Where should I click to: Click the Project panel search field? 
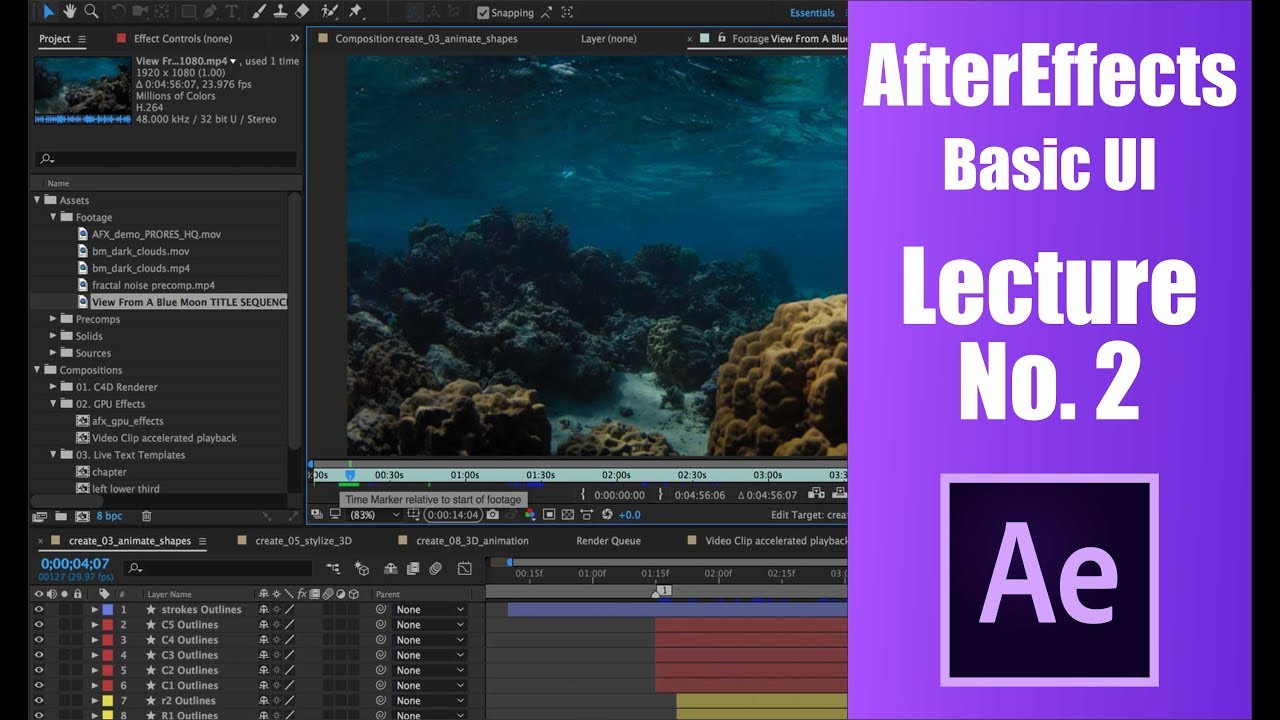pos(166,159)
